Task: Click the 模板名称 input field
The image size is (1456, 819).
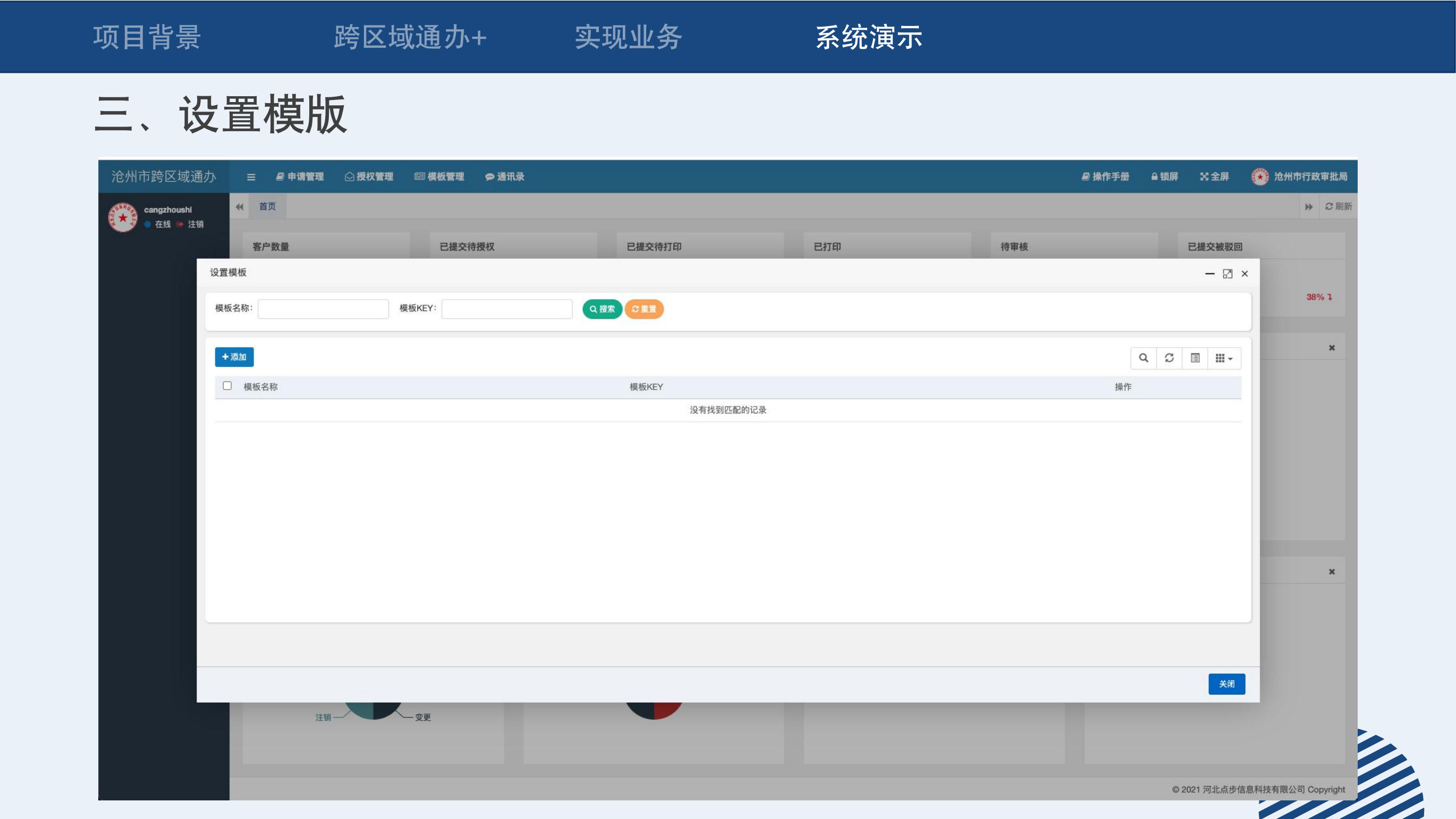Action: [x=323, y=309]
